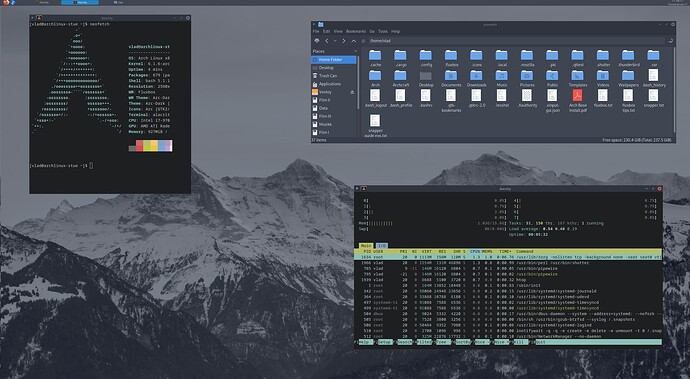
Task: Open the View menu
Action: (x=338, y=32)
